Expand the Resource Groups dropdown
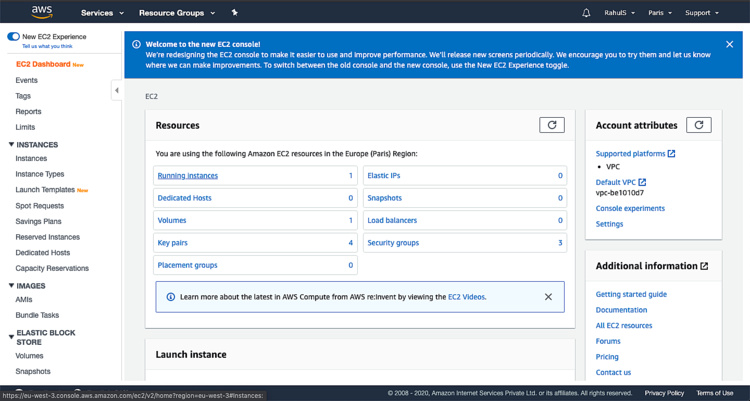Viewport: 750px width, 401px height. 177,13
